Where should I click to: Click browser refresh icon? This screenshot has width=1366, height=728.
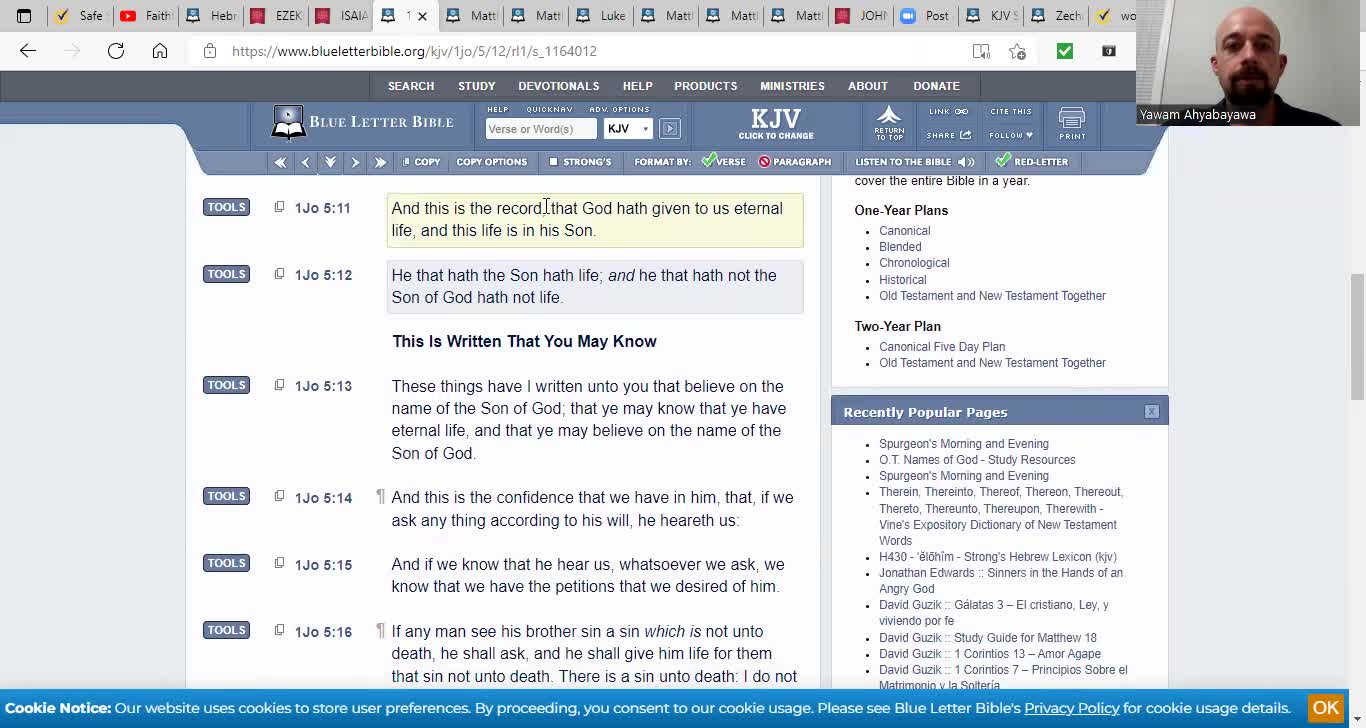(x=116, y=51)
